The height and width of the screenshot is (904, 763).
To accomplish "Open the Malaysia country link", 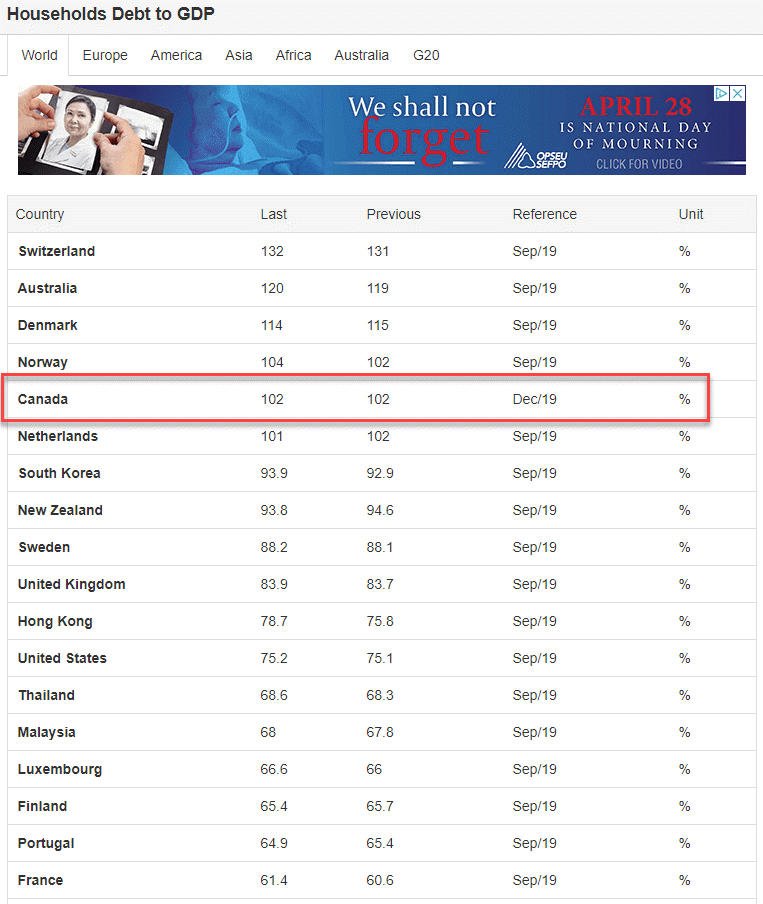I will click(47, 732).
